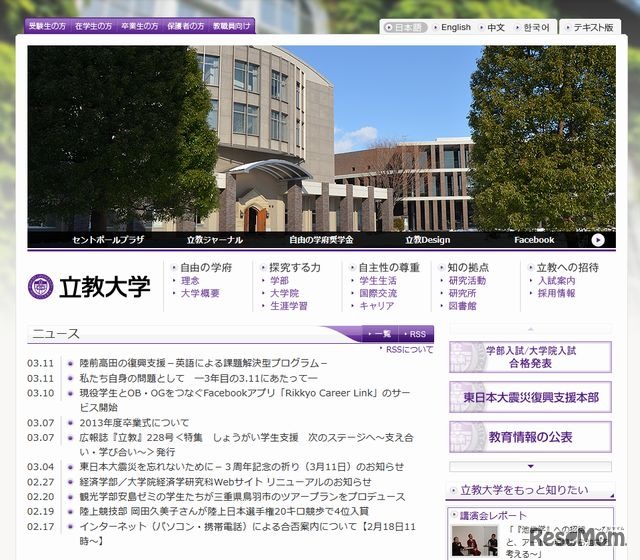The image size is (640, 560).
Task: Open Facebook in banner strip
Action: 534,240
